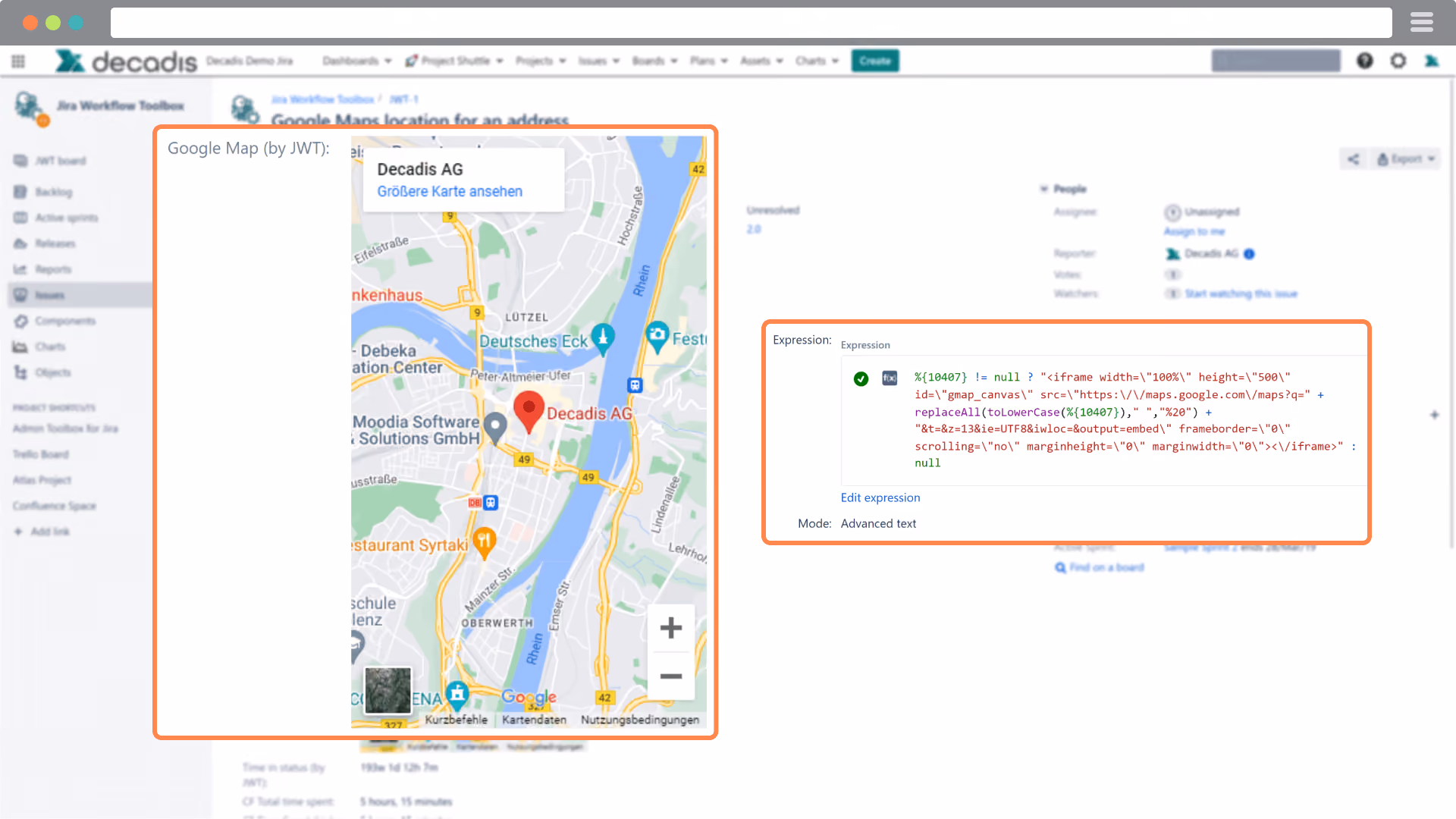Open Components in sidebar
The width and height of the screenshot is (1456, 819).
point(55,321)
